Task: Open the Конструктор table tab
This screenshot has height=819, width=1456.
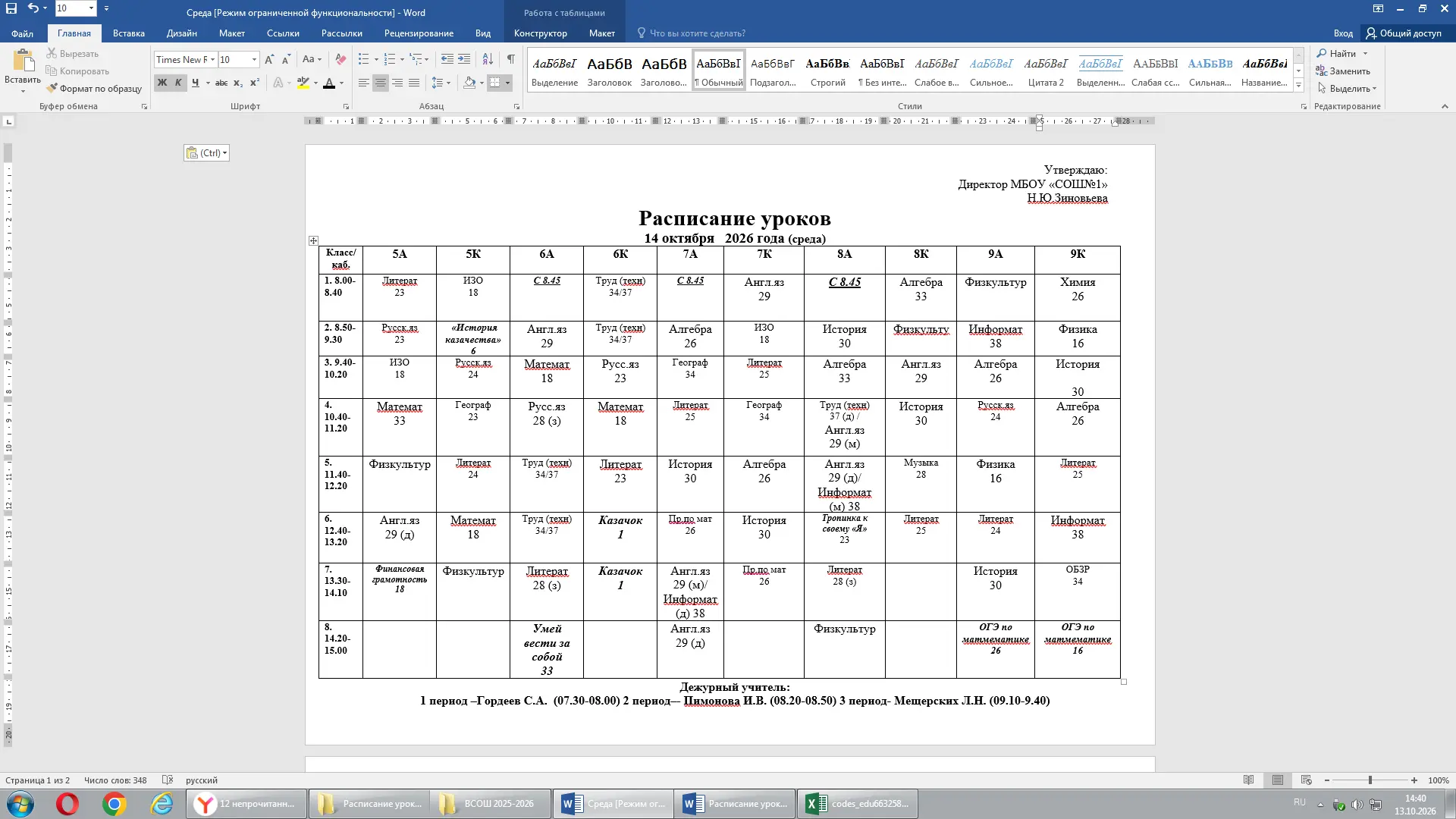Action: click(x=540, y=33)
